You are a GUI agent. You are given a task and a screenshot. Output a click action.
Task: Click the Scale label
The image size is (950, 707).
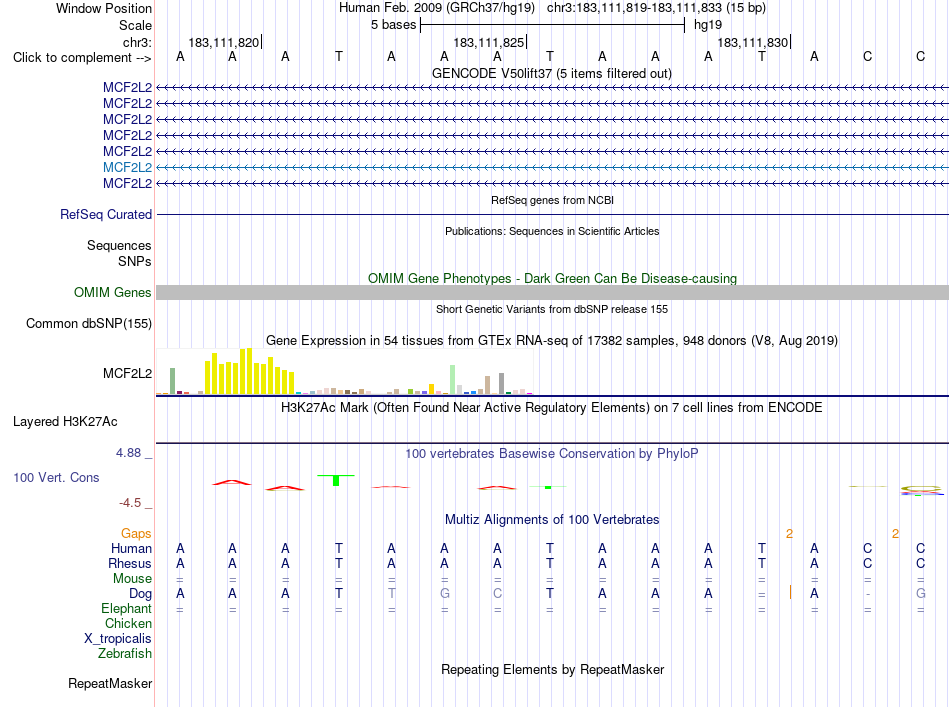[x=135, y=25]
